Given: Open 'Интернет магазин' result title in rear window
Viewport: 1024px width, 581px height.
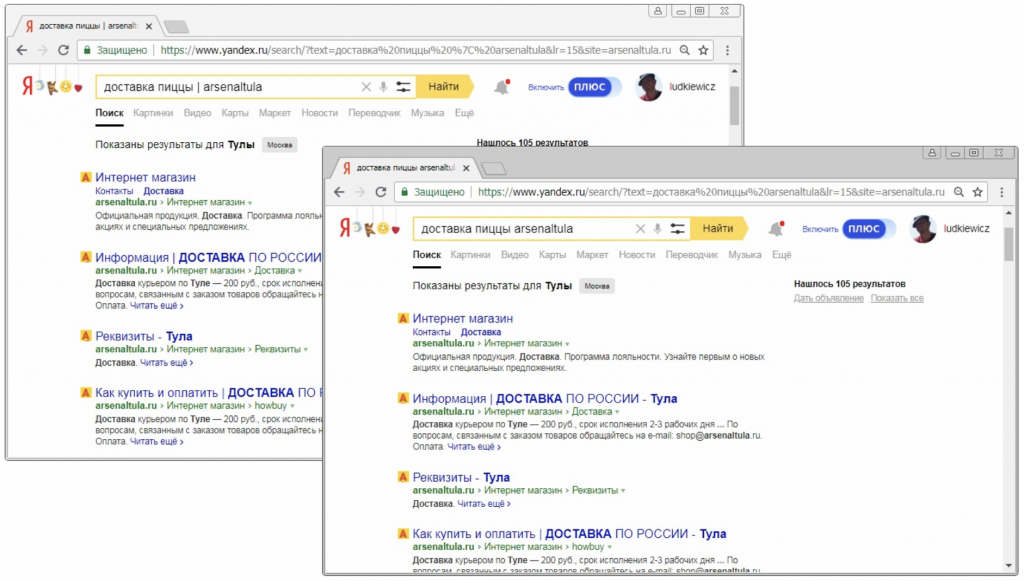Looking at the screenshot, I should [x=145, y=178].
